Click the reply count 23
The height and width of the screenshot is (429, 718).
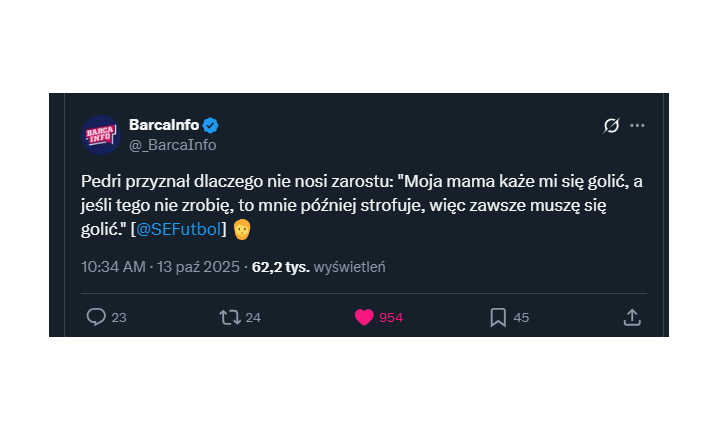tap(119, 318)
